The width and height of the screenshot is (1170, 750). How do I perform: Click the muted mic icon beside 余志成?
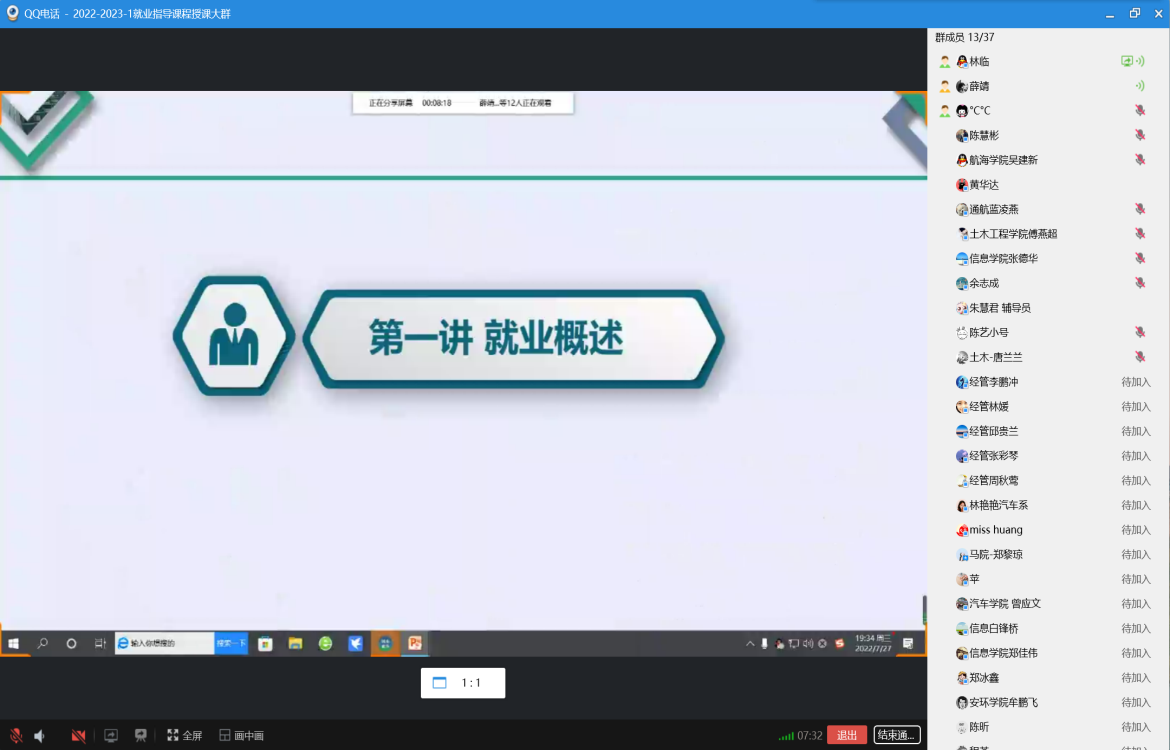tap(1139, 283)
